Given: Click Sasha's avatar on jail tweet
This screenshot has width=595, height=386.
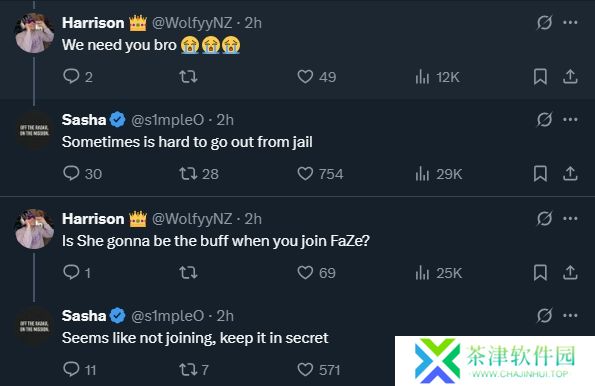Looking at the screenshot, I should pyautogui.click(x=35, y=130).
